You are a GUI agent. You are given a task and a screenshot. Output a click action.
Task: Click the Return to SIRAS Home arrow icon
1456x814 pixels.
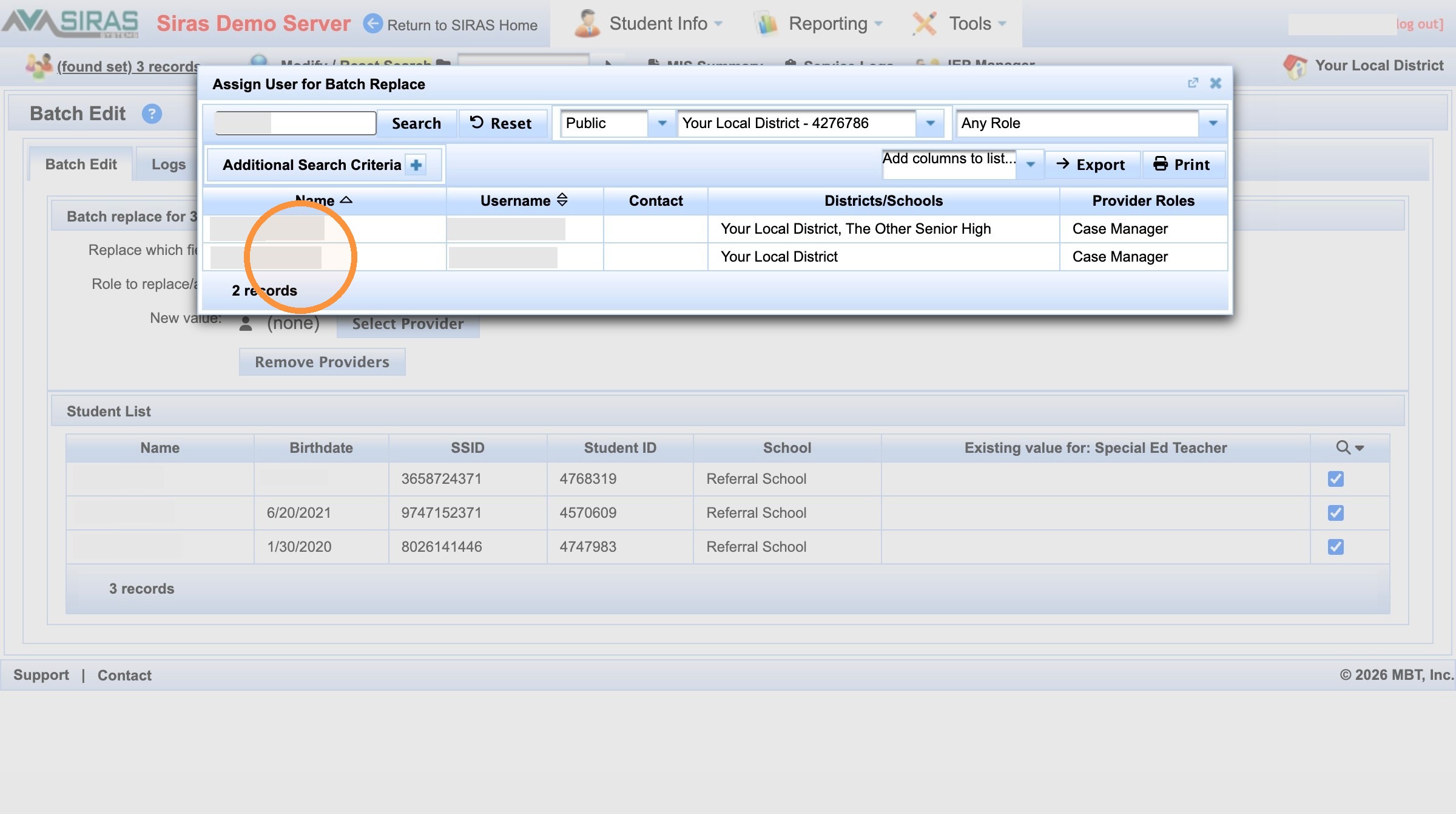tap(372, 24)
